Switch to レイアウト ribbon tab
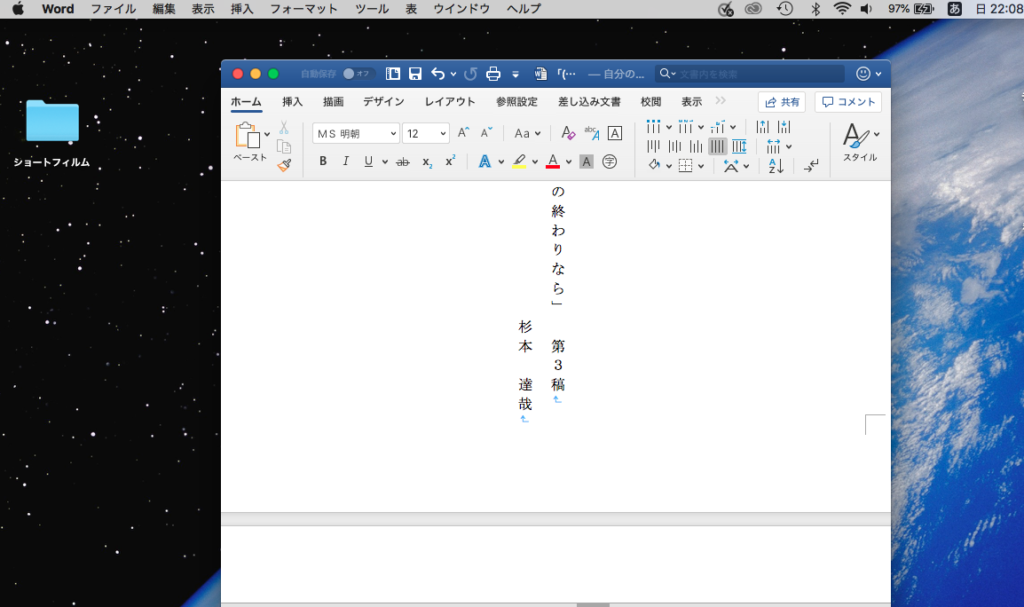1024x607 pixels. tap(450, 101)
